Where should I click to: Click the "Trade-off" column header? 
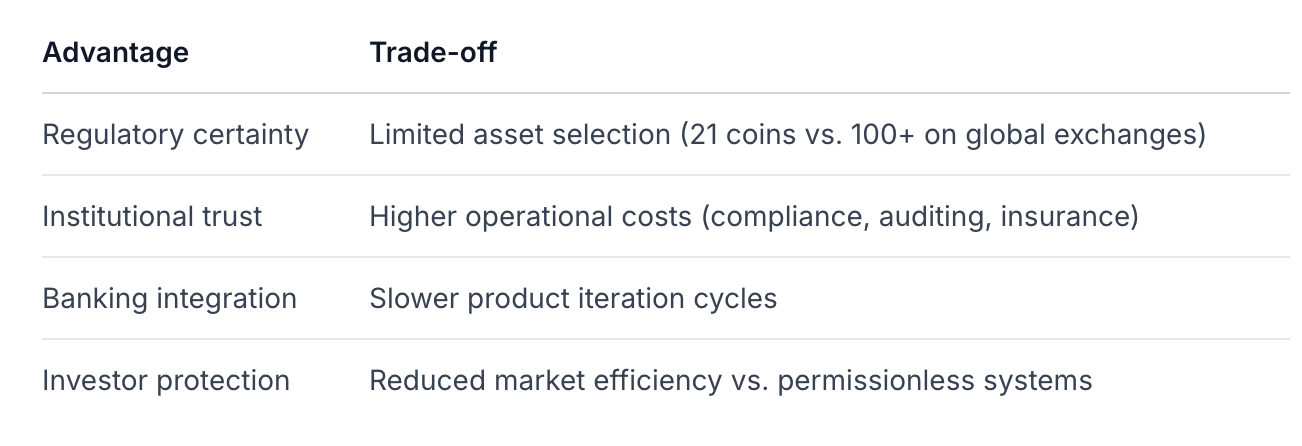tap(433, 52)
